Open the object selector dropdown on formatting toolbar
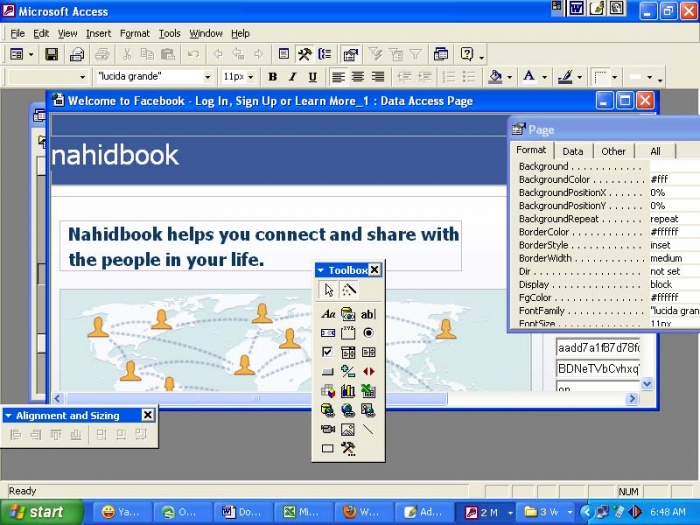Image resolution: width=700 pixels, height=525 pixels. click(x=83, y=77)
